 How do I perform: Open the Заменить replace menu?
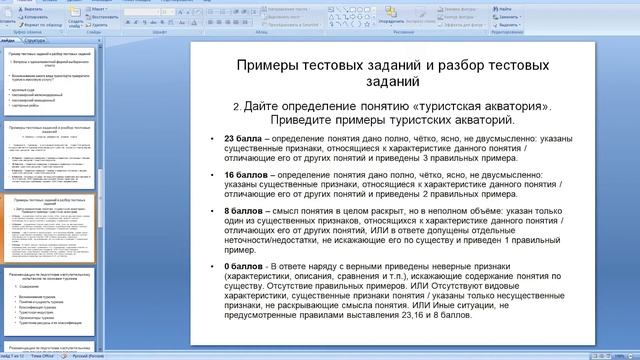point(507,17)
